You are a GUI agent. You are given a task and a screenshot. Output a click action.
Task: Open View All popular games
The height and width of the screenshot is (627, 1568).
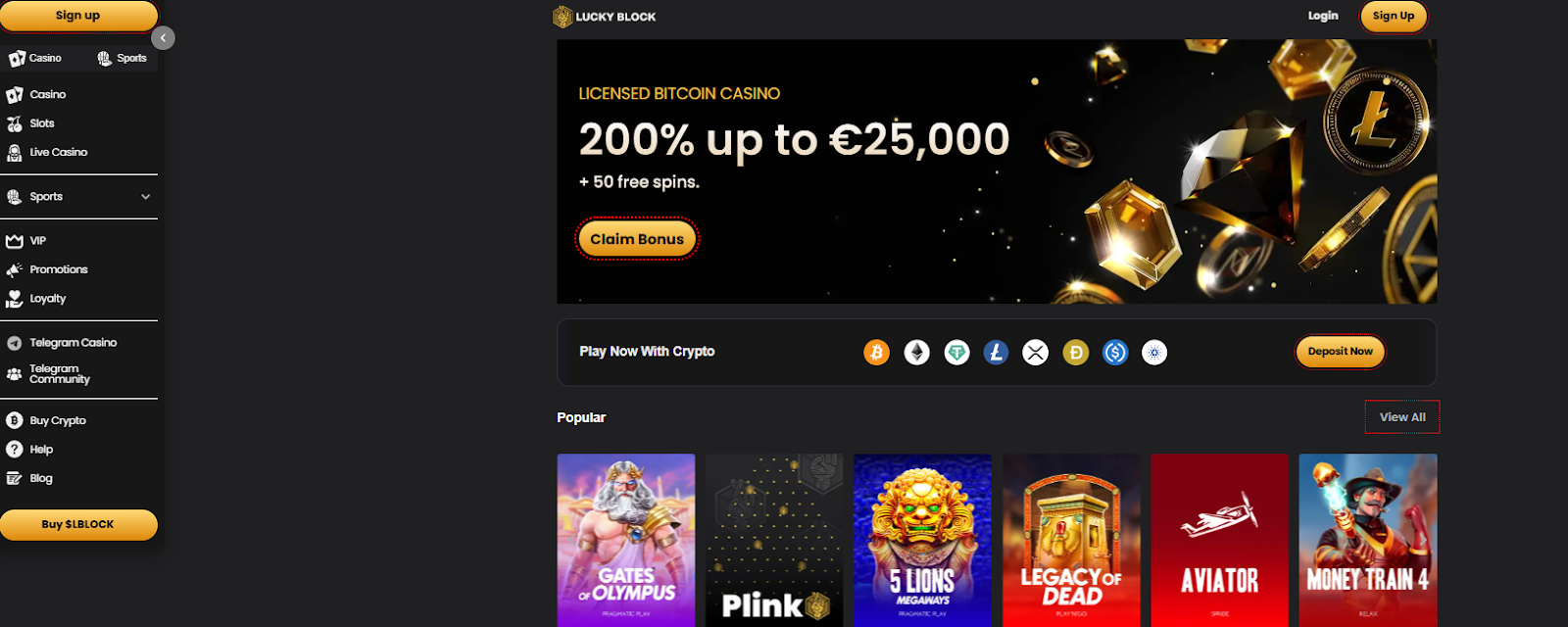click(1402, 417)
